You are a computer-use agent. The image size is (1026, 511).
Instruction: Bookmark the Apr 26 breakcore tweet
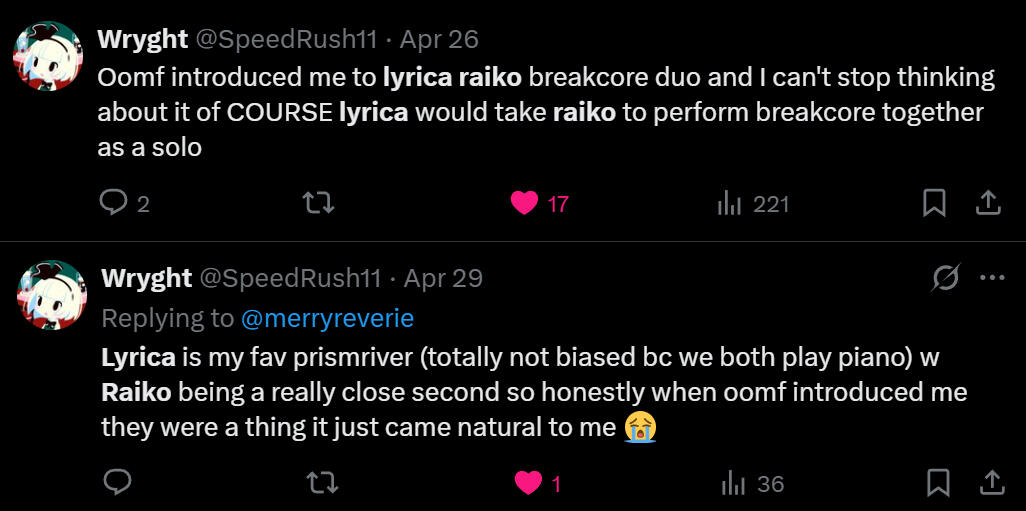click(x=934, y=204)
